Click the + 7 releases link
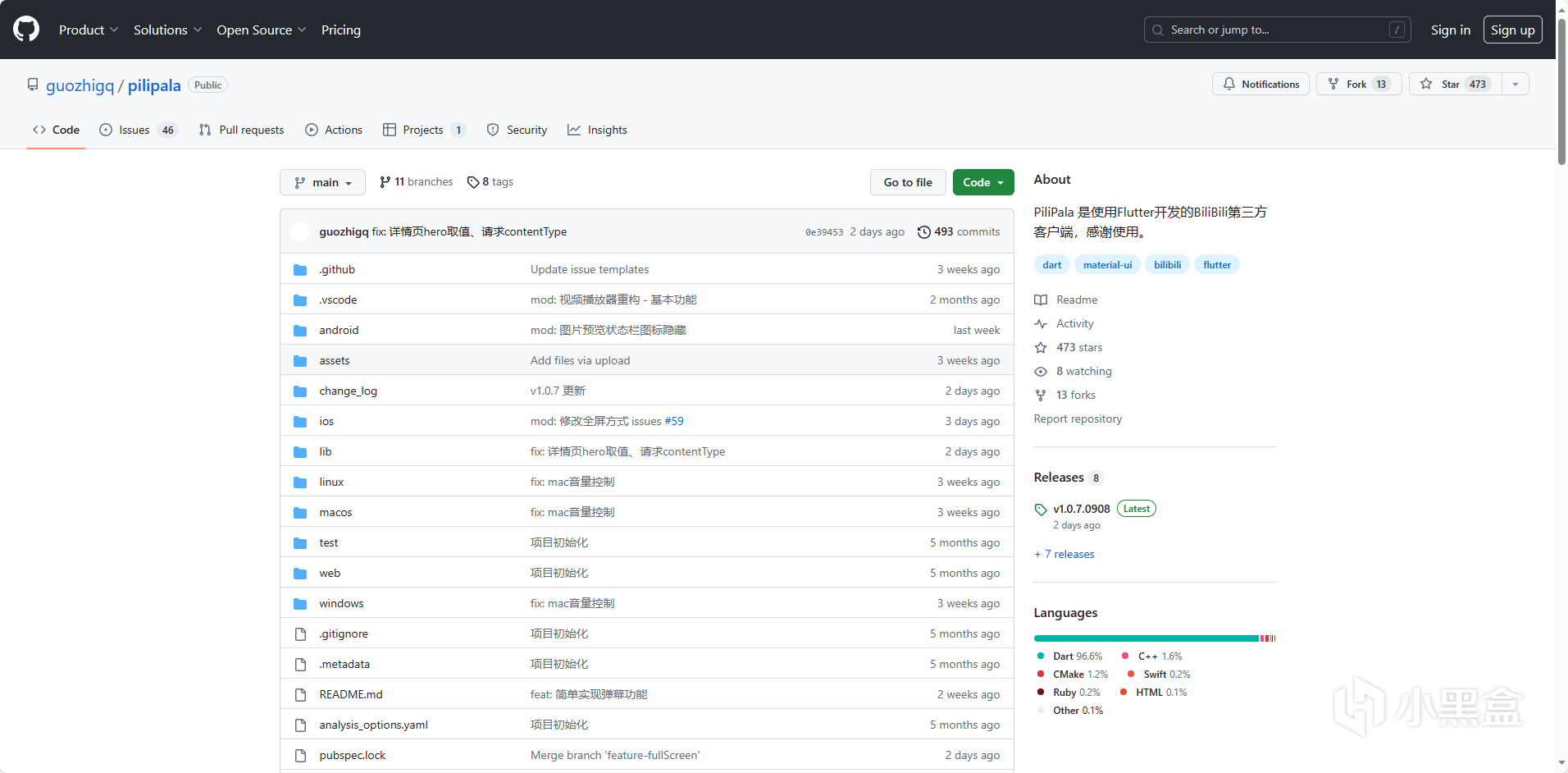1568x773 pixels. [x=1064, y=555]
